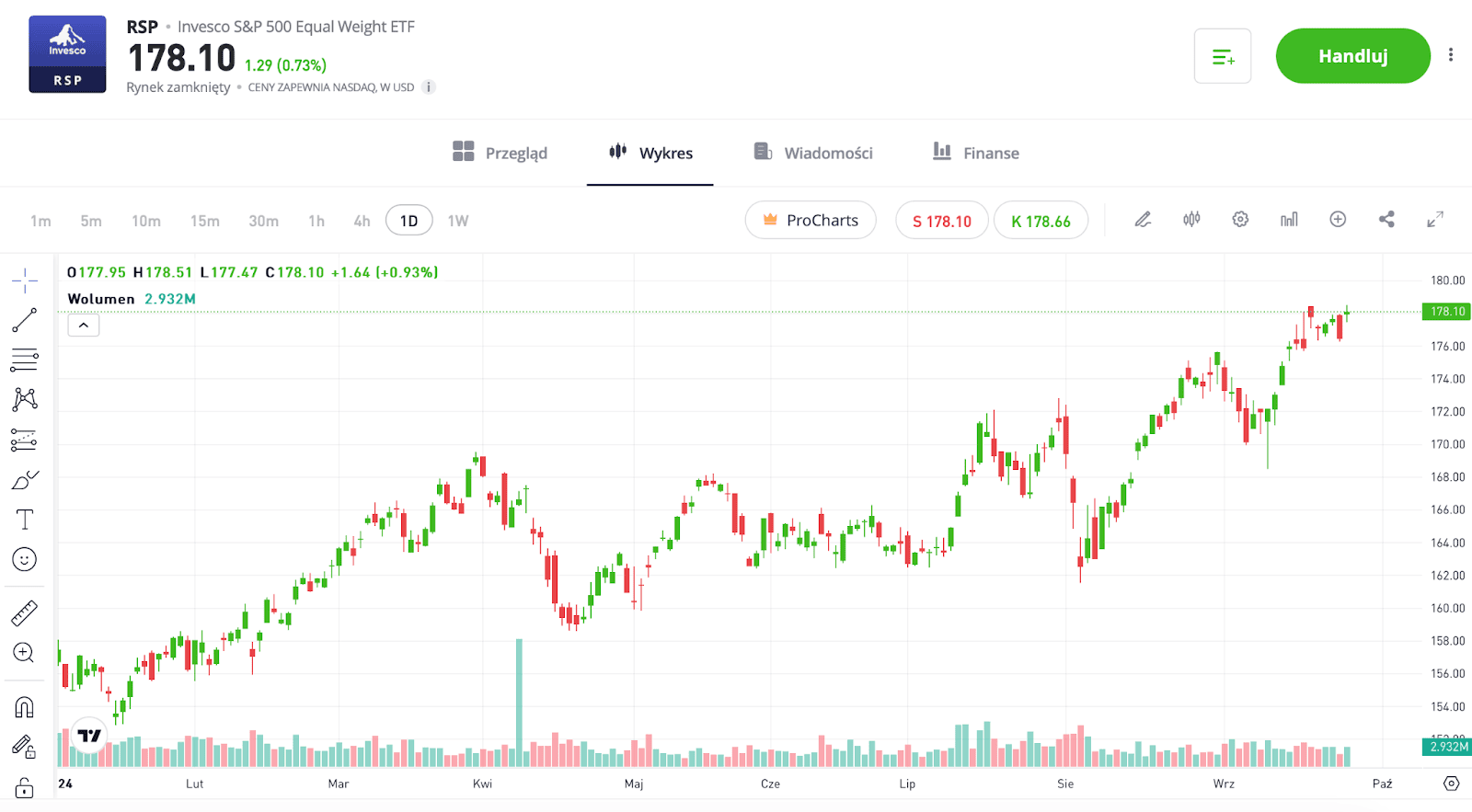The height and width of the screenshot is (812, 1472).
Task: Click the green Handluj button
Action: pyautogui.click(x=1352, y=56)
